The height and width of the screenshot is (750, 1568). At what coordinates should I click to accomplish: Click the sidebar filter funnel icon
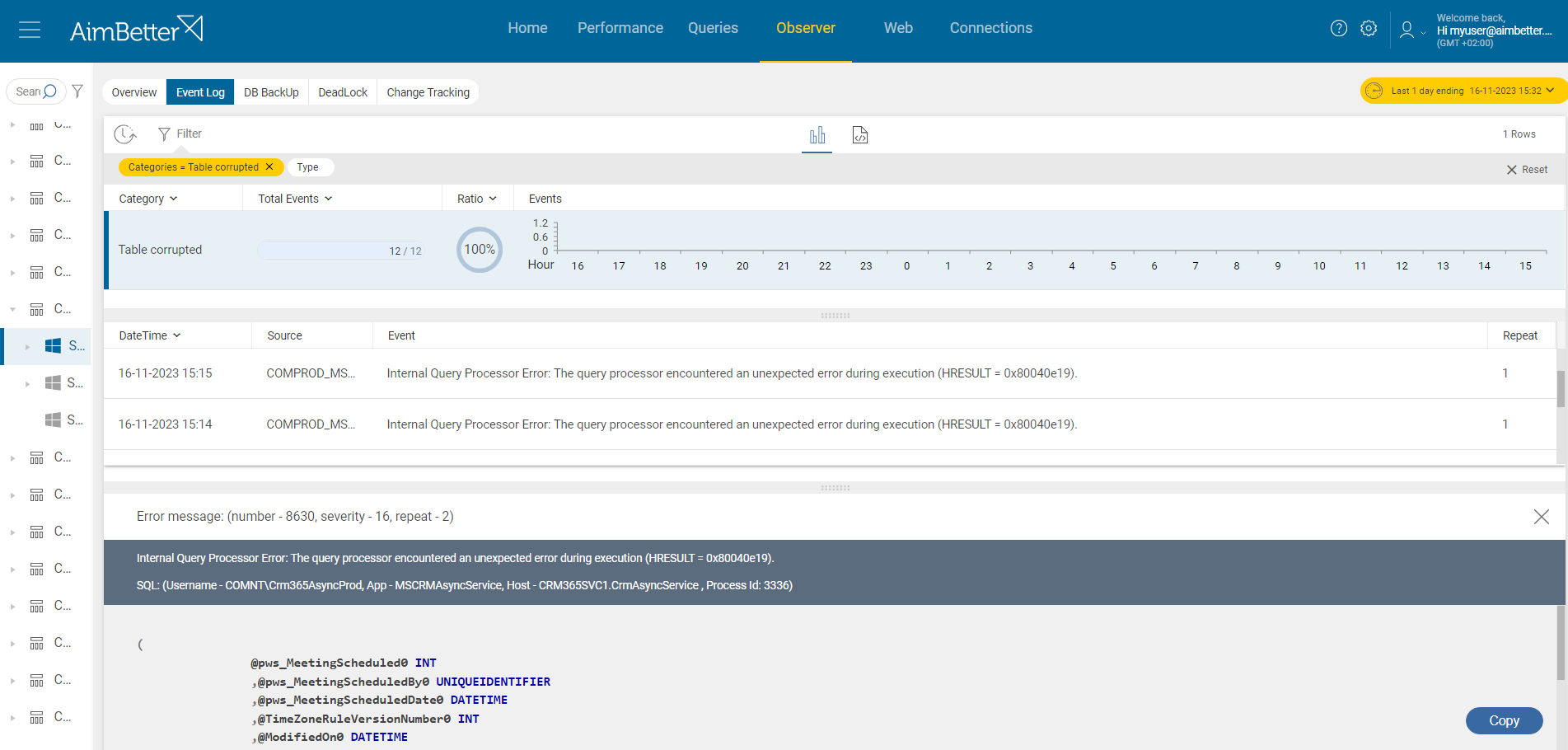77,91
